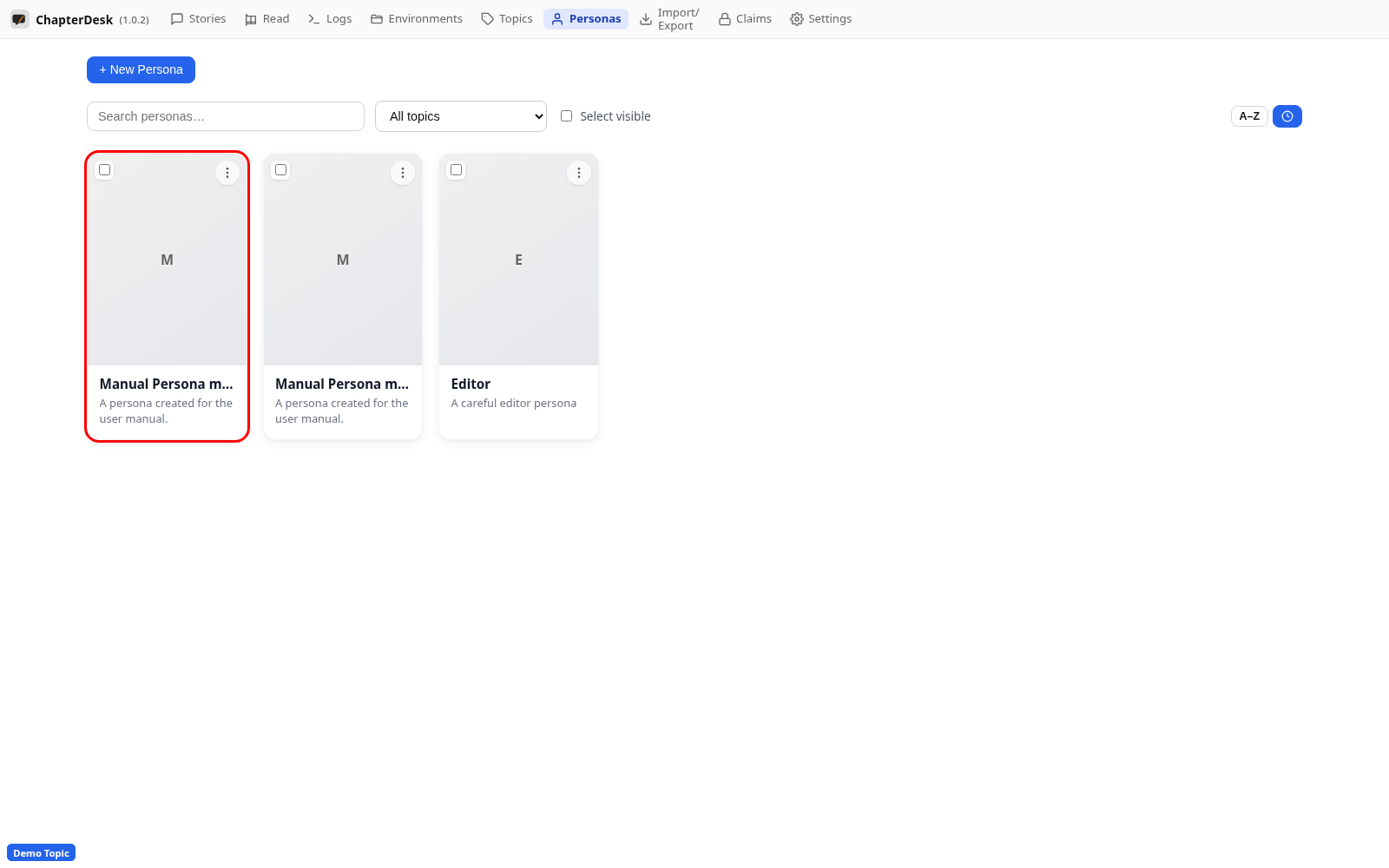Tick the Editor card checkbox
1389x868 pixels.
point(457,170)
